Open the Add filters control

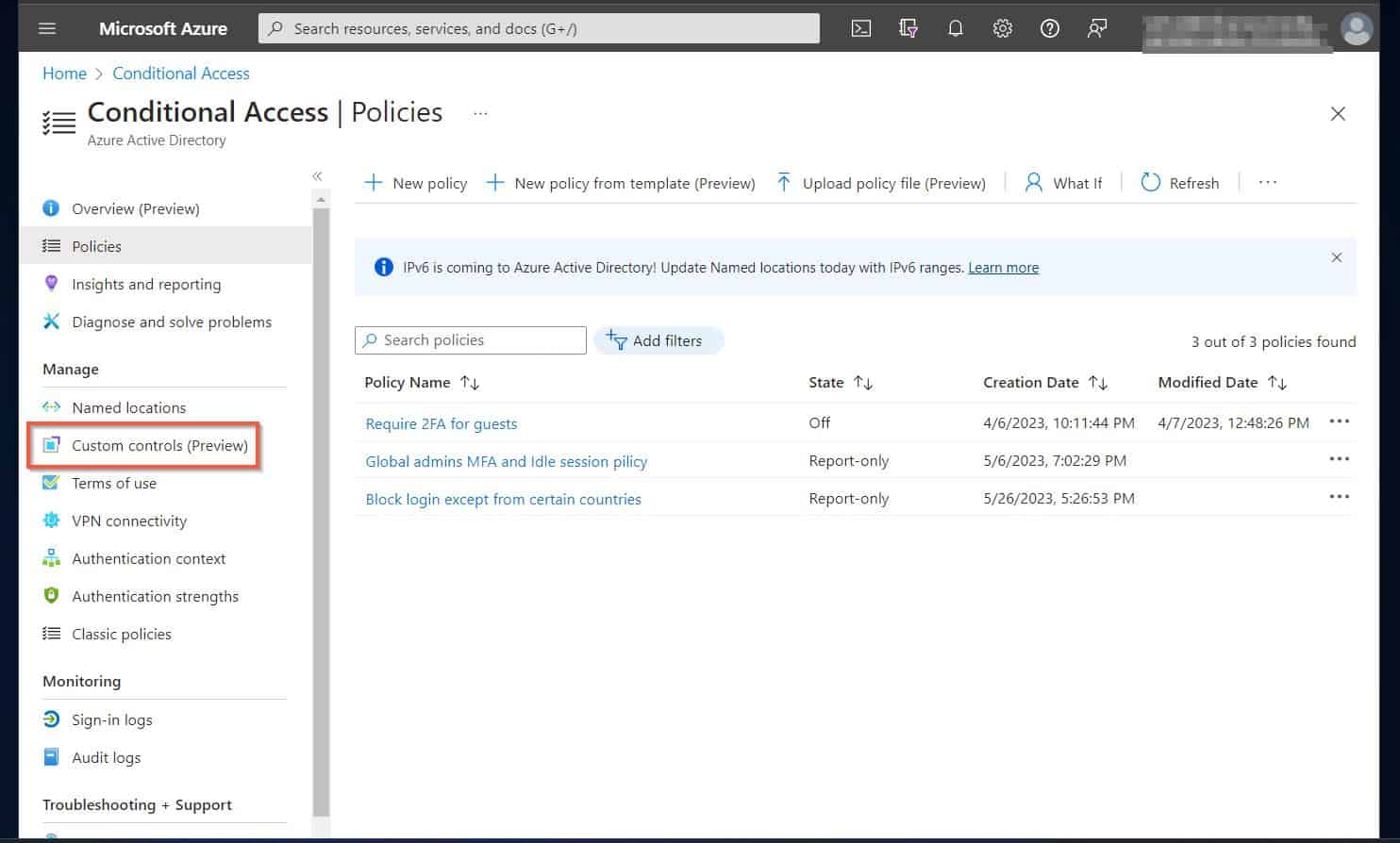[658, 340]
